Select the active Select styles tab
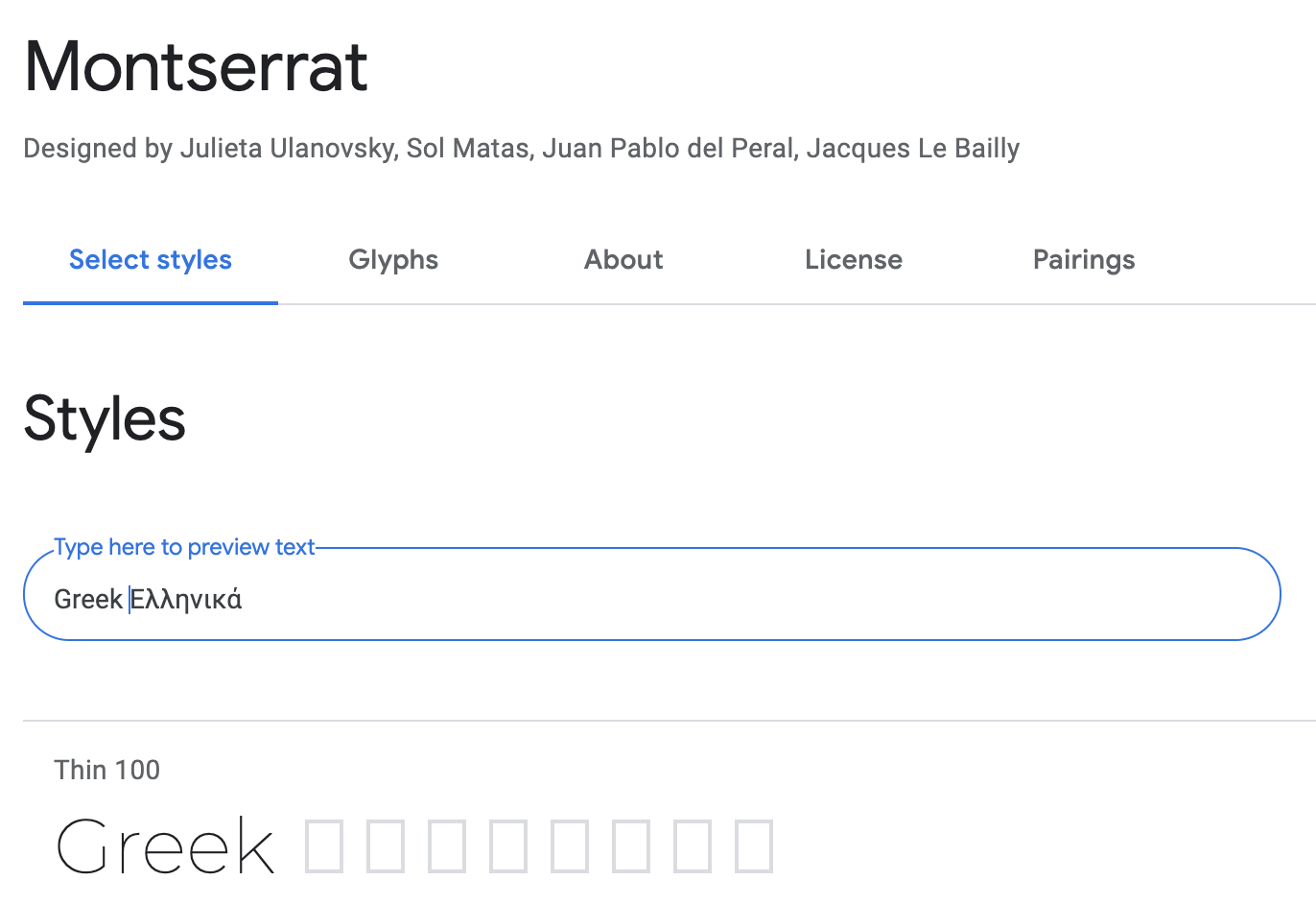1316x904 pixels. point(150,259)
